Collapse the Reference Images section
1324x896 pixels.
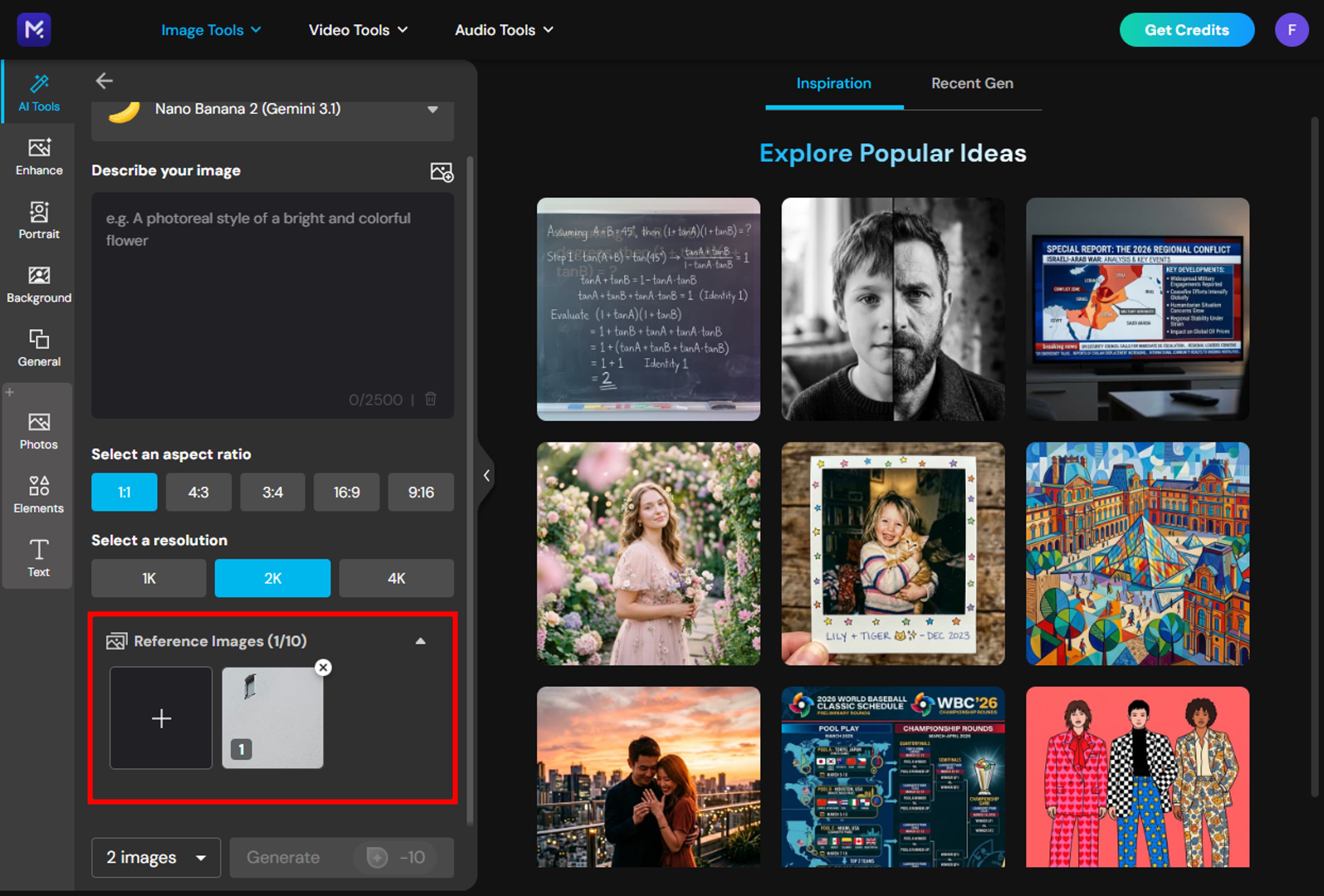(x=420, y=641)
